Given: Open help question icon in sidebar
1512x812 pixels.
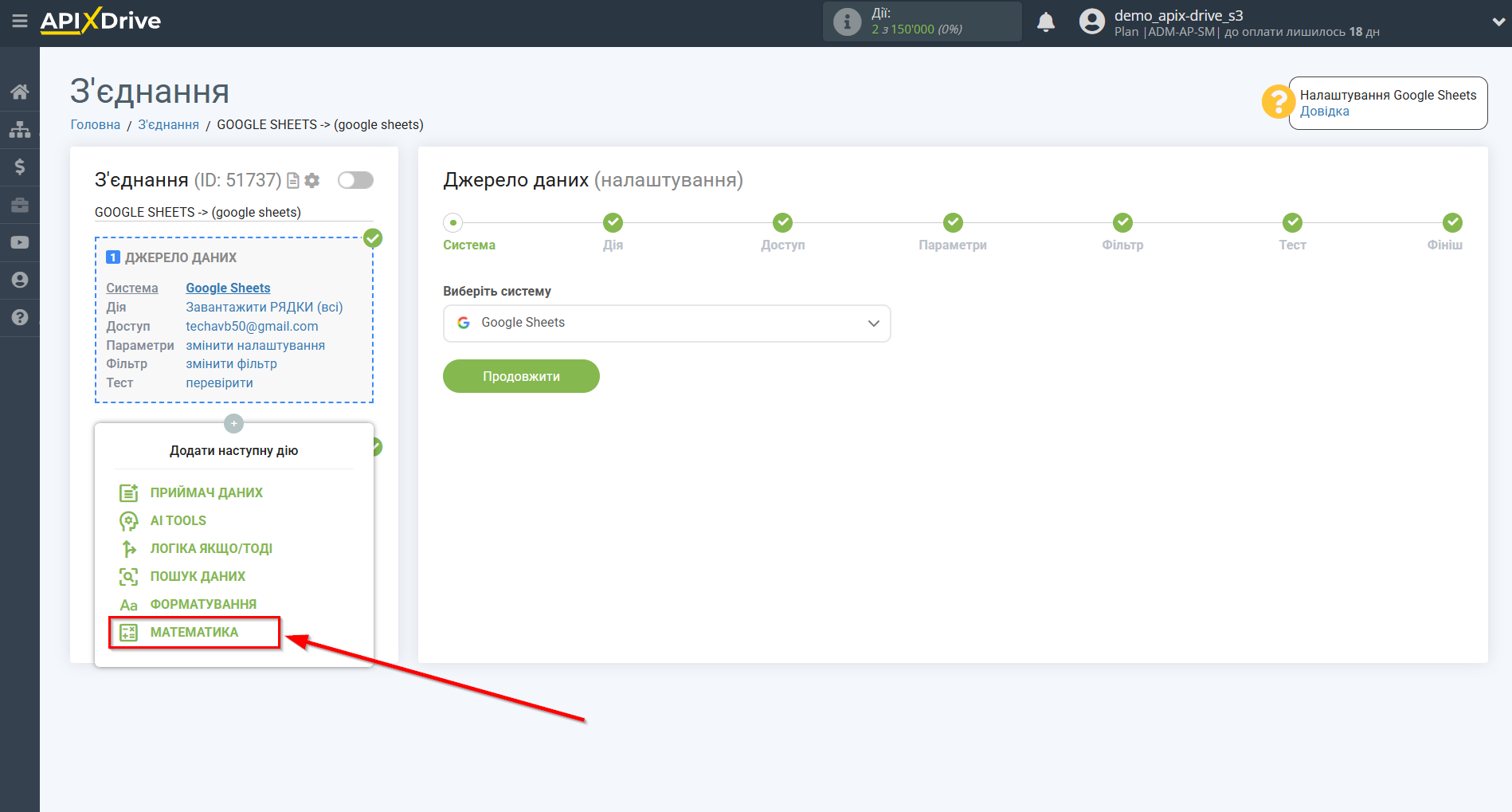Looking at the screenshot, I should [20, 317].
